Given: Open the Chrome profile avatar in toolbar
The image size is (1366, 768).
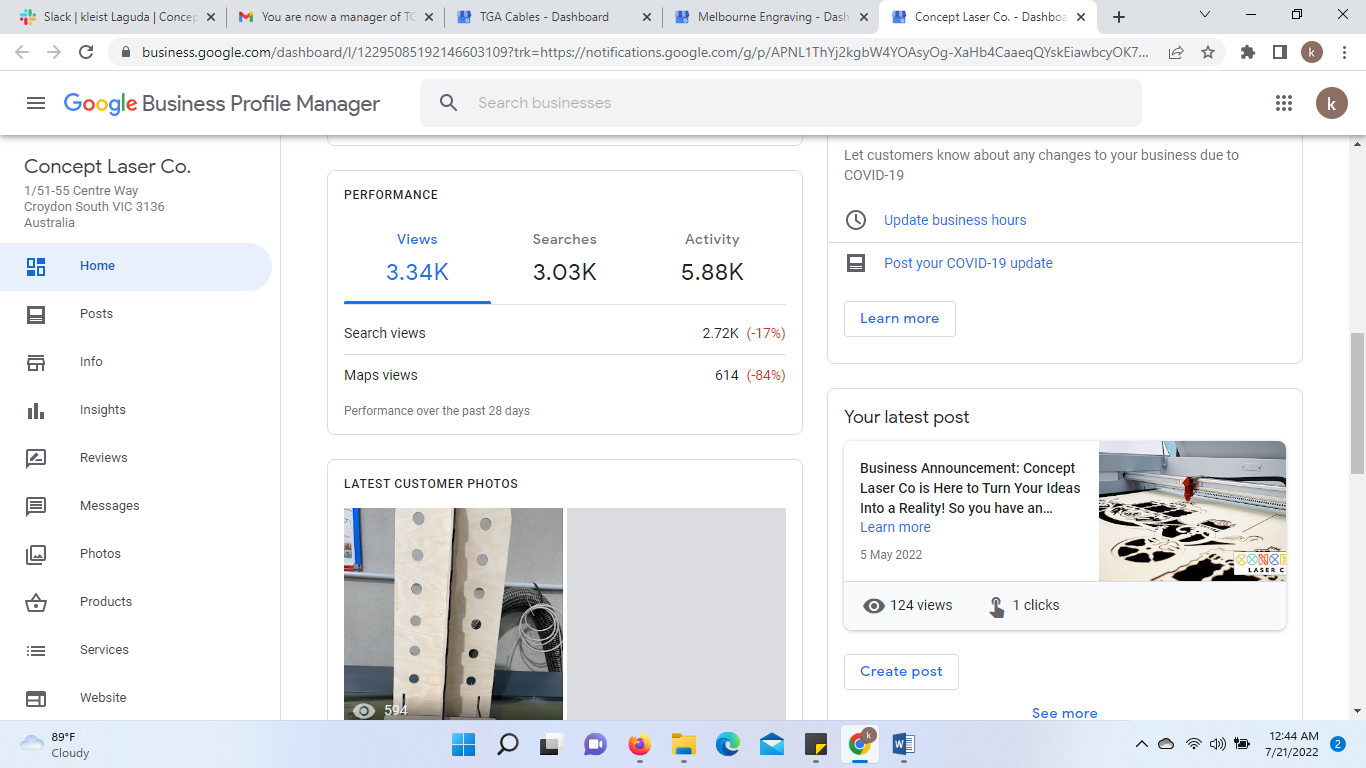Looking at the screenshot, I should [x=1312, y=52].
